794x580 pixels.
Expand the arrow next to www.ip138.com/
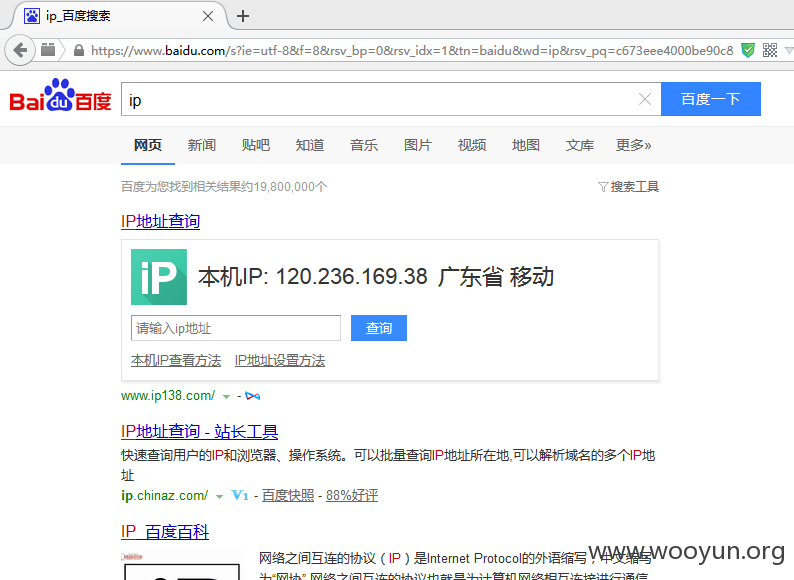click(226, 397)
